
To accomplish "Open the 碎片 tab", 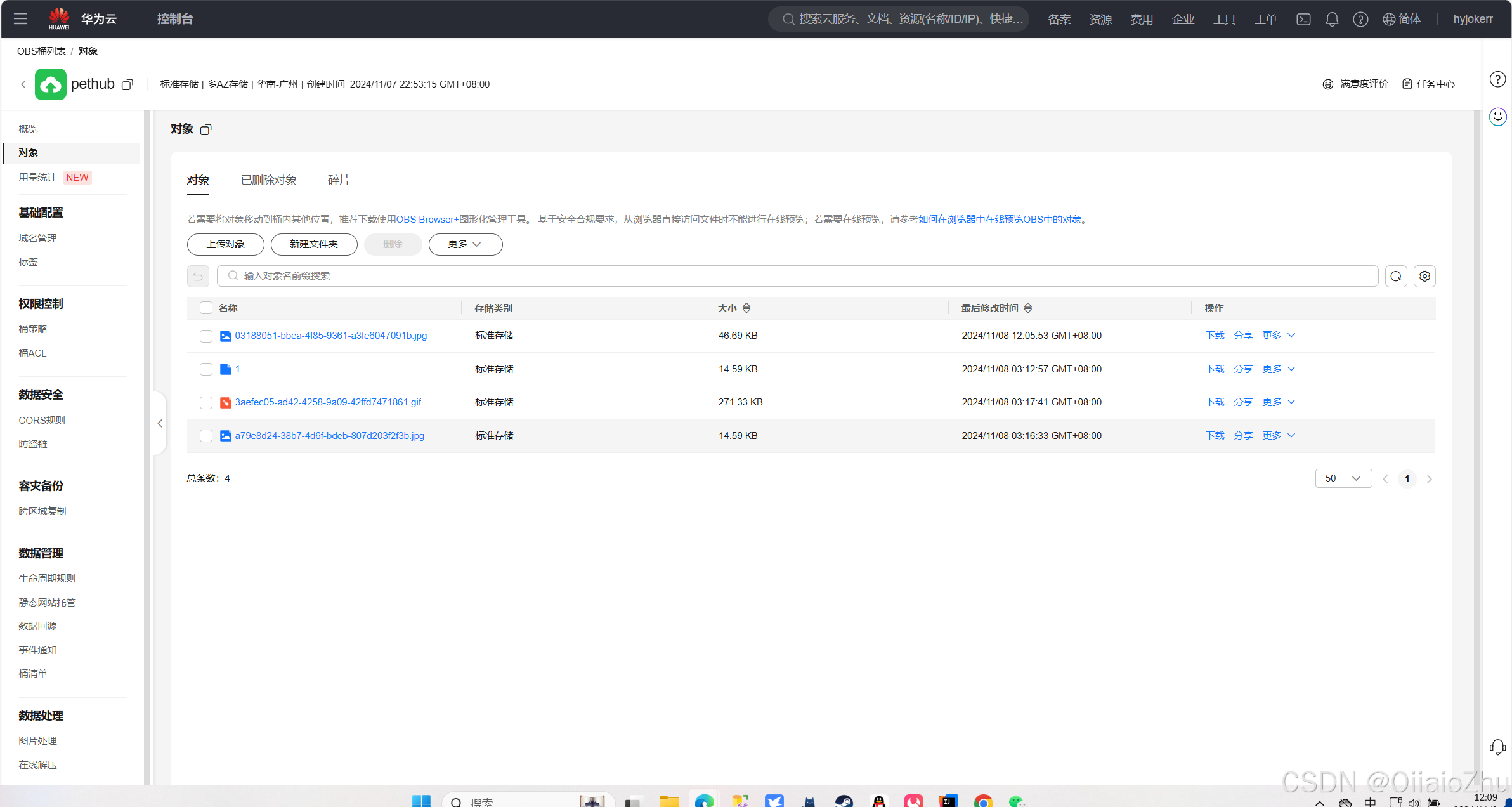I will pyautogui.click(x=339, y=180).
